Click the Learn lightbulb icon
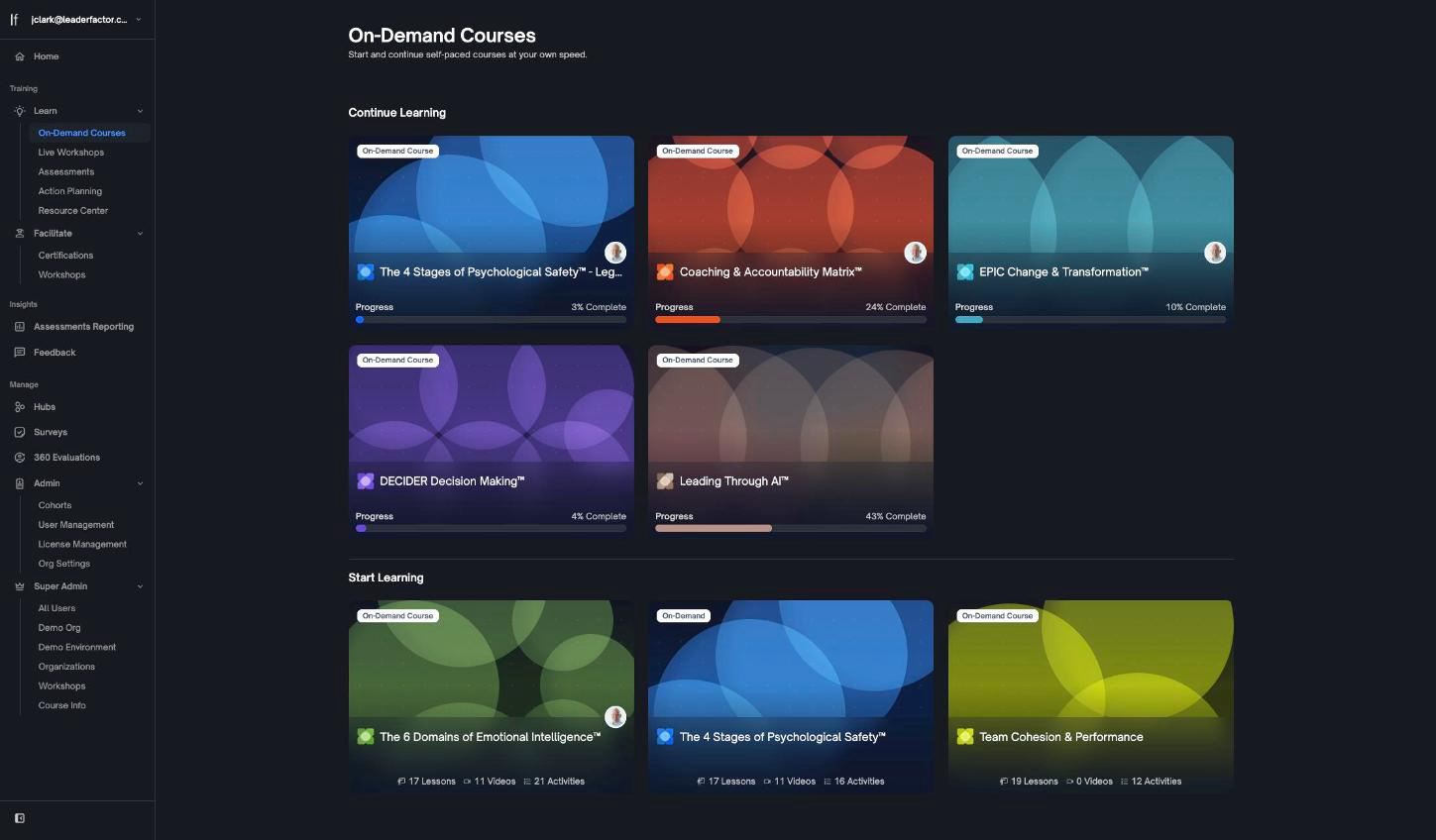This screenshot has width=1436, height=840. (x=20, y=111)
